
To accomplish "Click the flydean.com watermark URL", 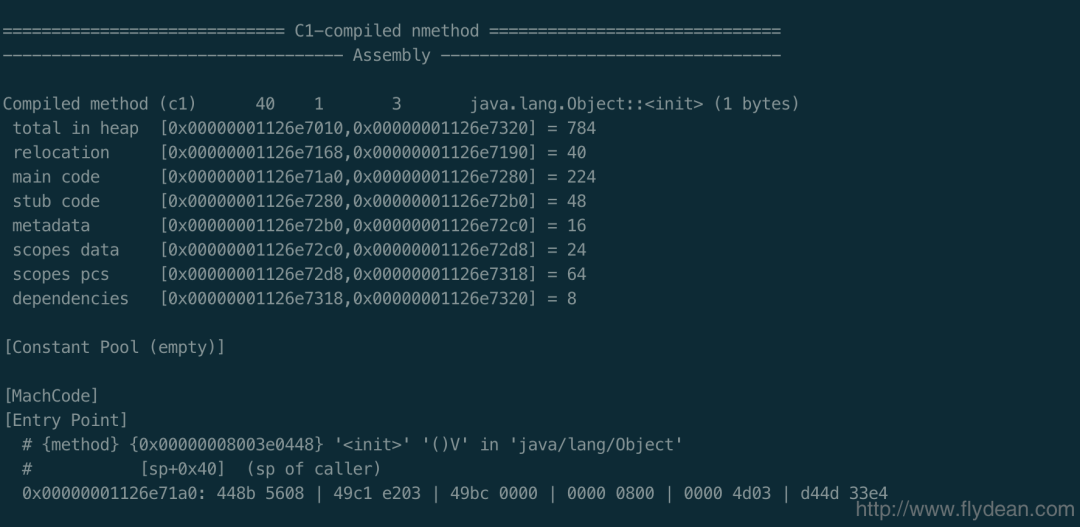I will coord(965,510).
